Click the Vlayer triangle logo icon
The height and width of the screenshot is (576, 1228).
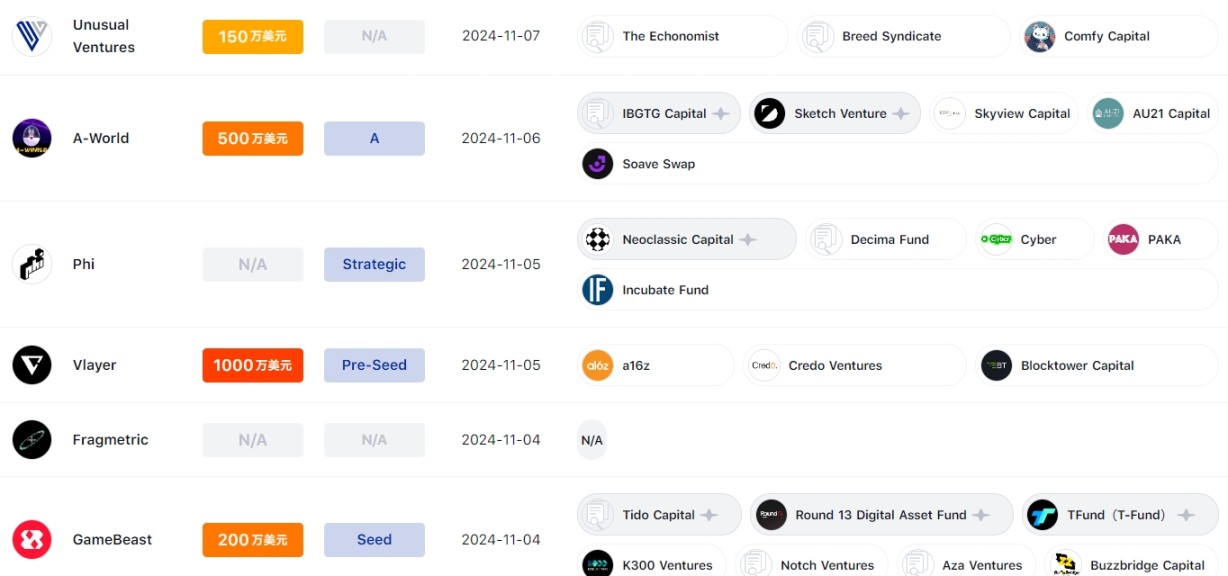click(x=31, y=365)
